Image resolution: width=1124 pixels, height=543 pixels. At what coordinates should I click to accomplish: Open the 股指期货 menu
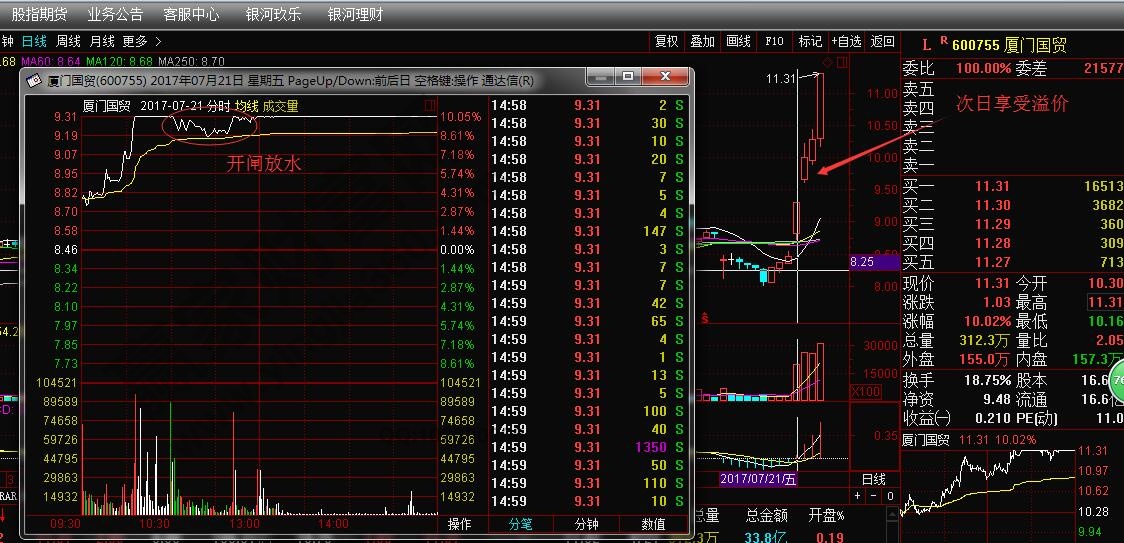point(40,15)
